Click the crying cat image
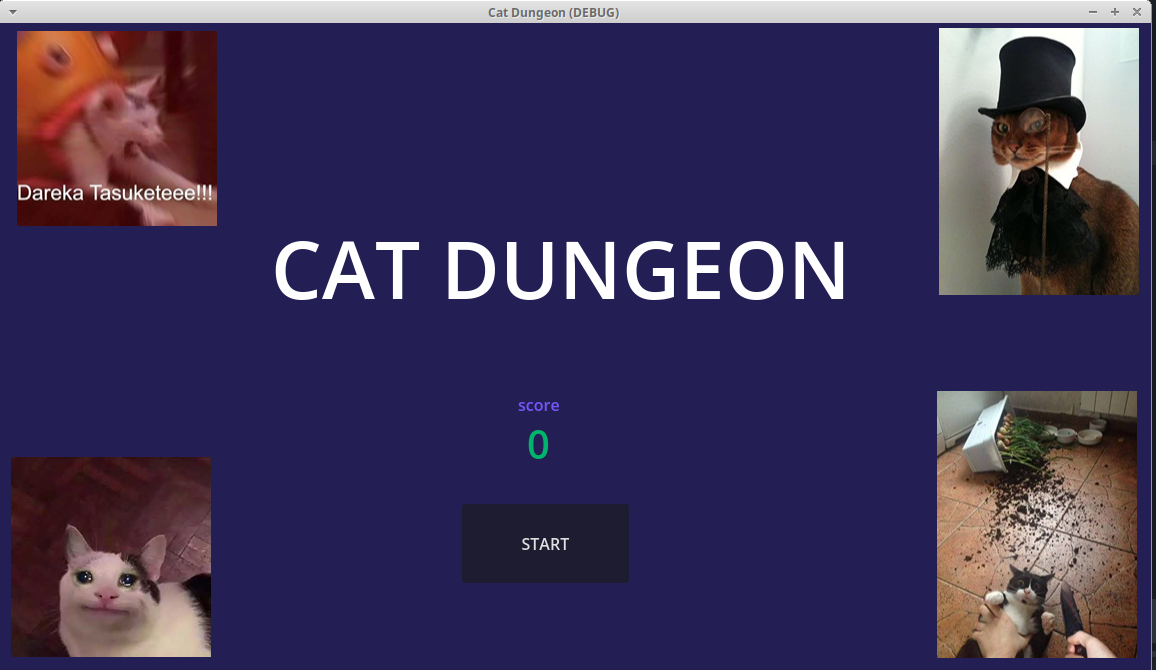The height and width of the screenshot is (670, 1156). pyautogui.click(x=110, y=557)
